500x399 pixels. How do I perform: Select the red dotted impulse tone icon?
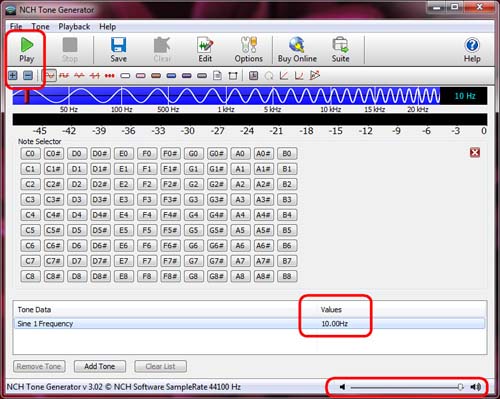pyautogui.click(x=110, y=76)
